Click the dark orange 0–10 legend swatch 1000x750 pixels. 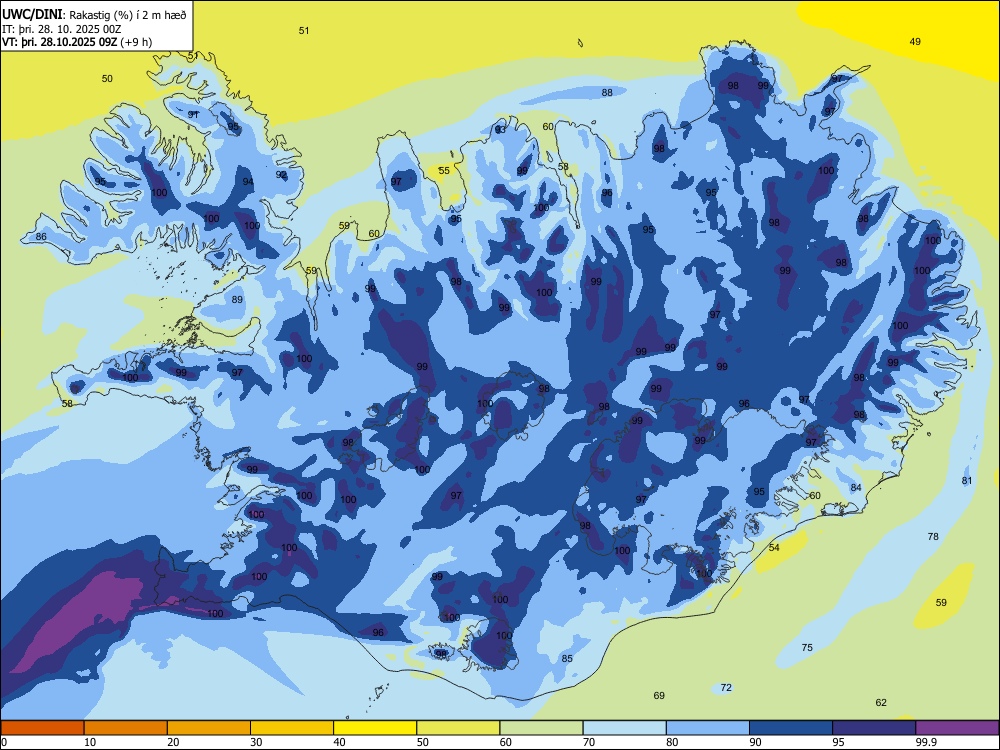[42, 728]
